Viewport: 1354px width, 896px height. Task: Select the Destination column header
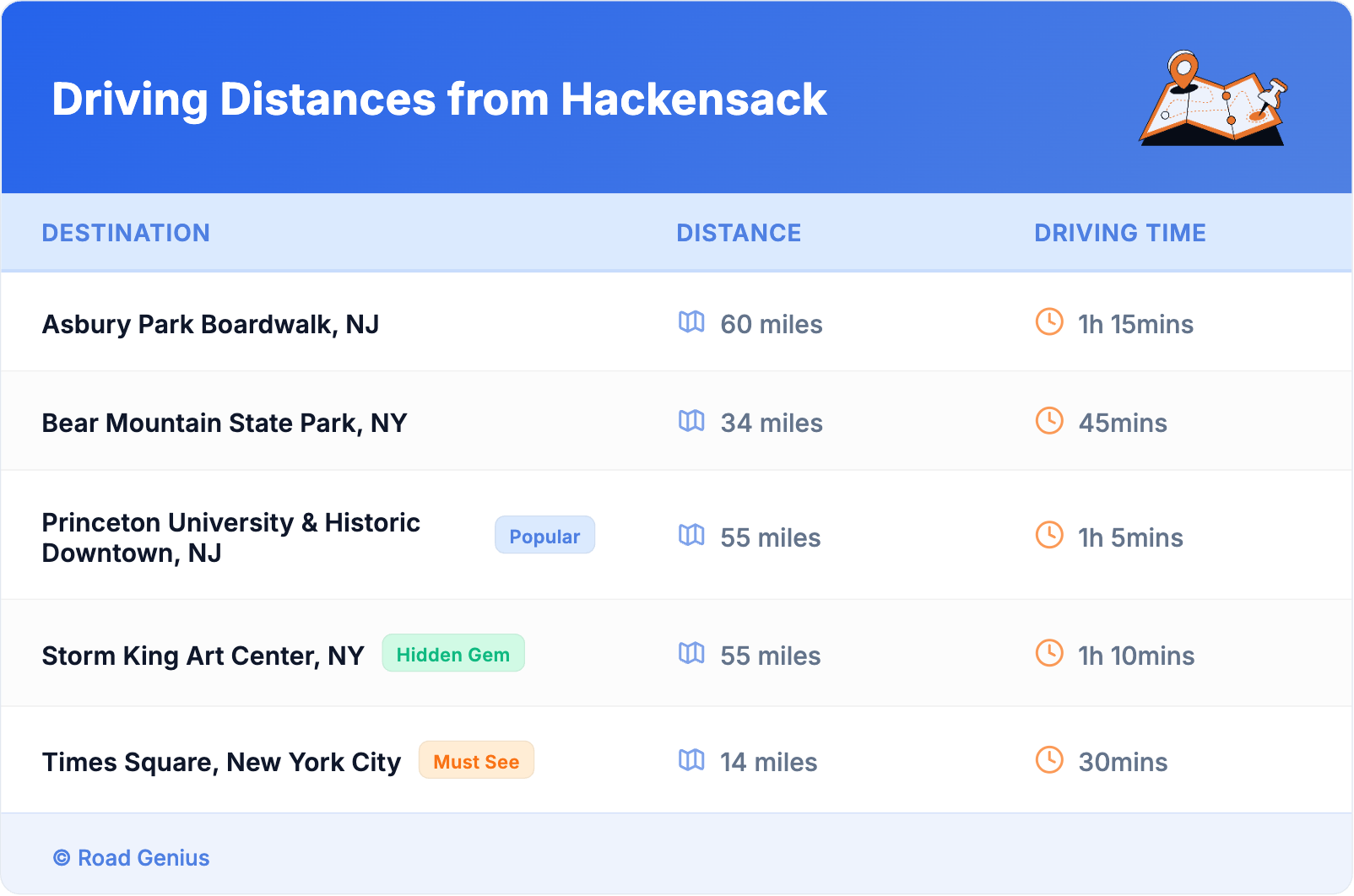coord(126,233)
